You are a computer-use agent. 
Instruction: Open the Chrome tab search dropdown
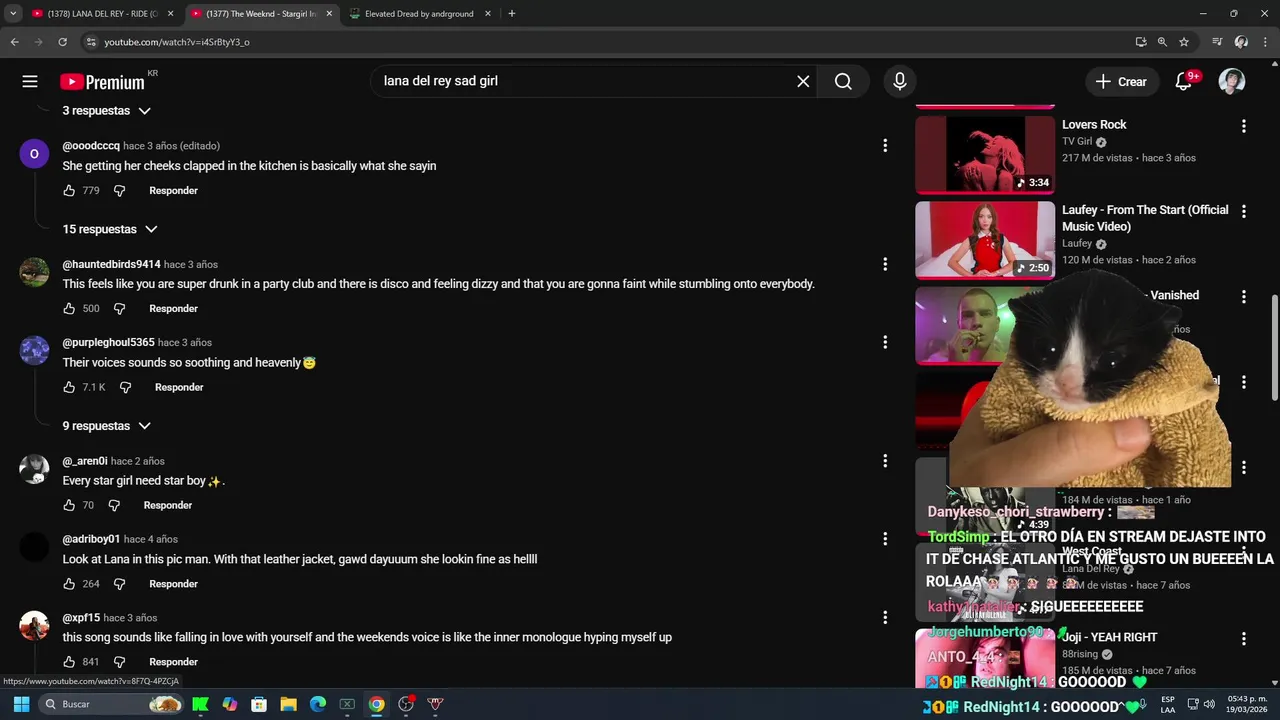13,14
